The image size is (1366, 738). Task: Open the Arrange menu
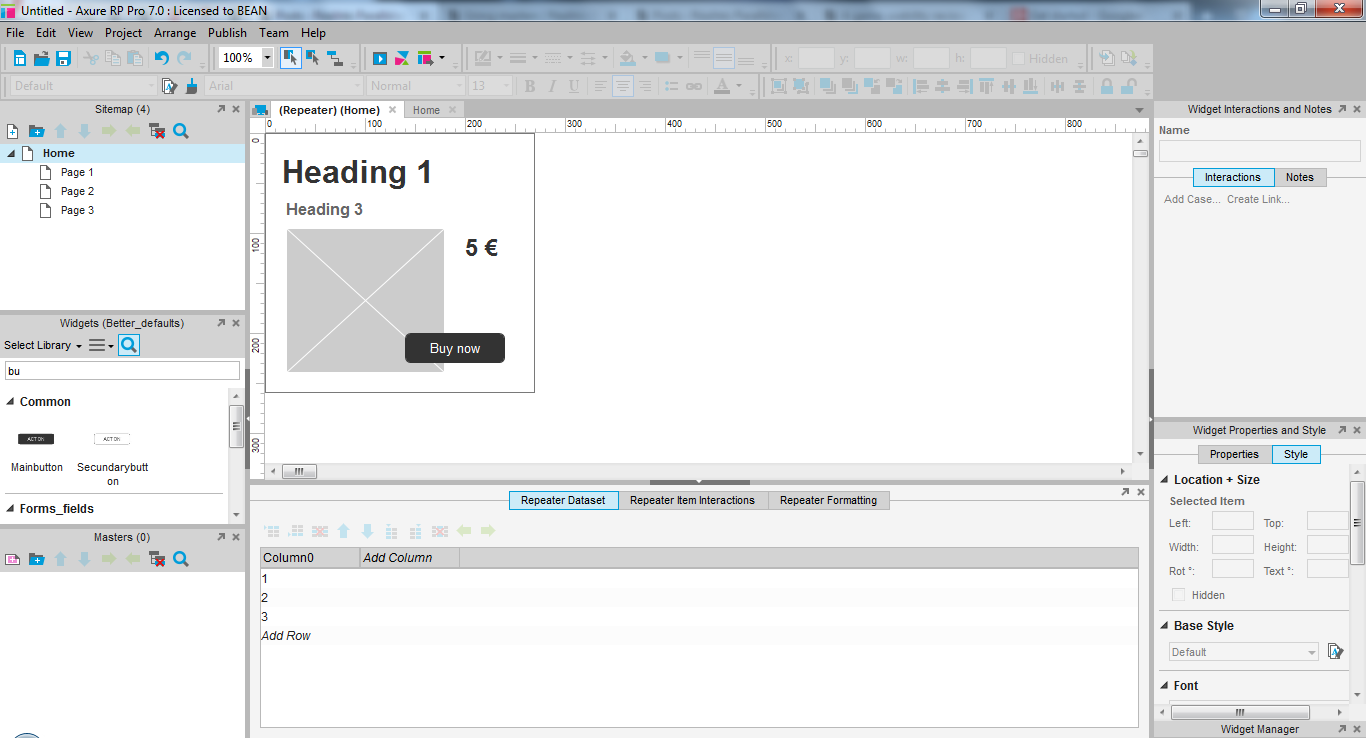pyautogui.click(x=175, y=33)
